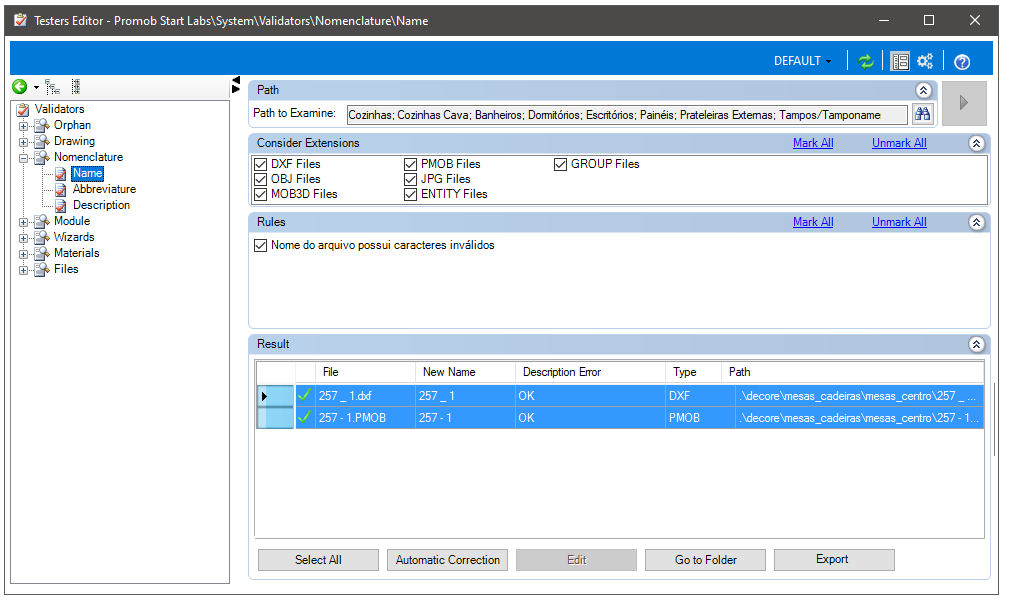Click Mark All in Rules
This screenshot has width=1014, height=602.
[813, 222]
